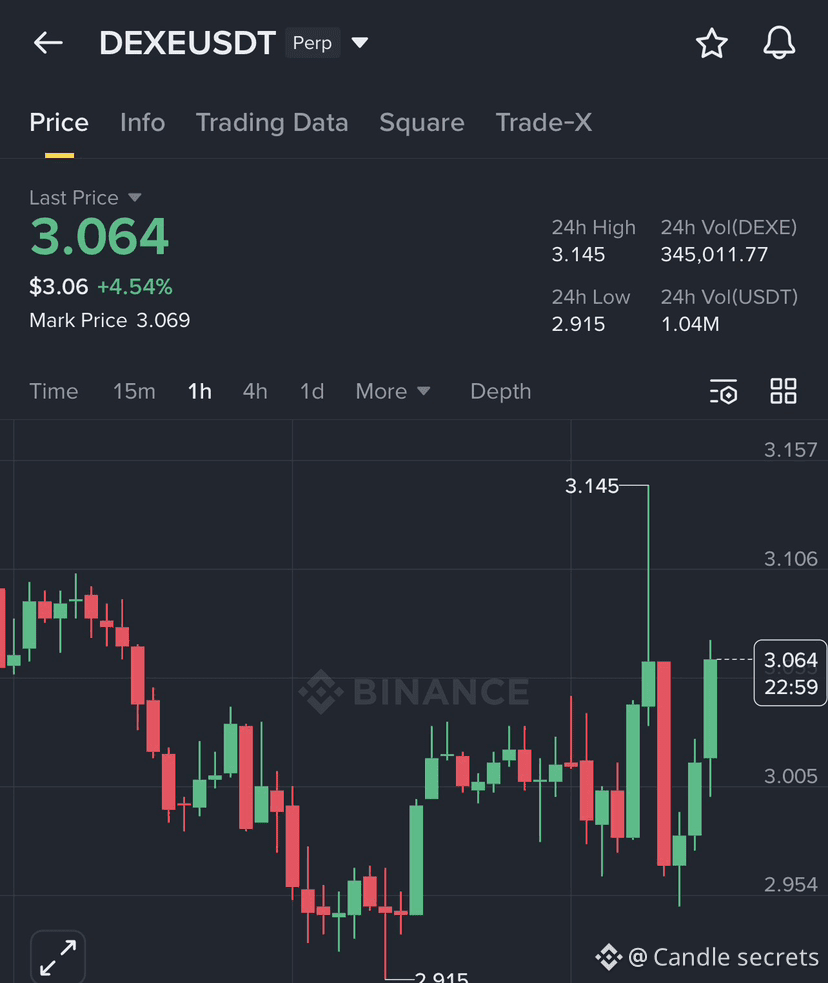
Task: Tap the +4.54% change value
Action: (135, 286)
